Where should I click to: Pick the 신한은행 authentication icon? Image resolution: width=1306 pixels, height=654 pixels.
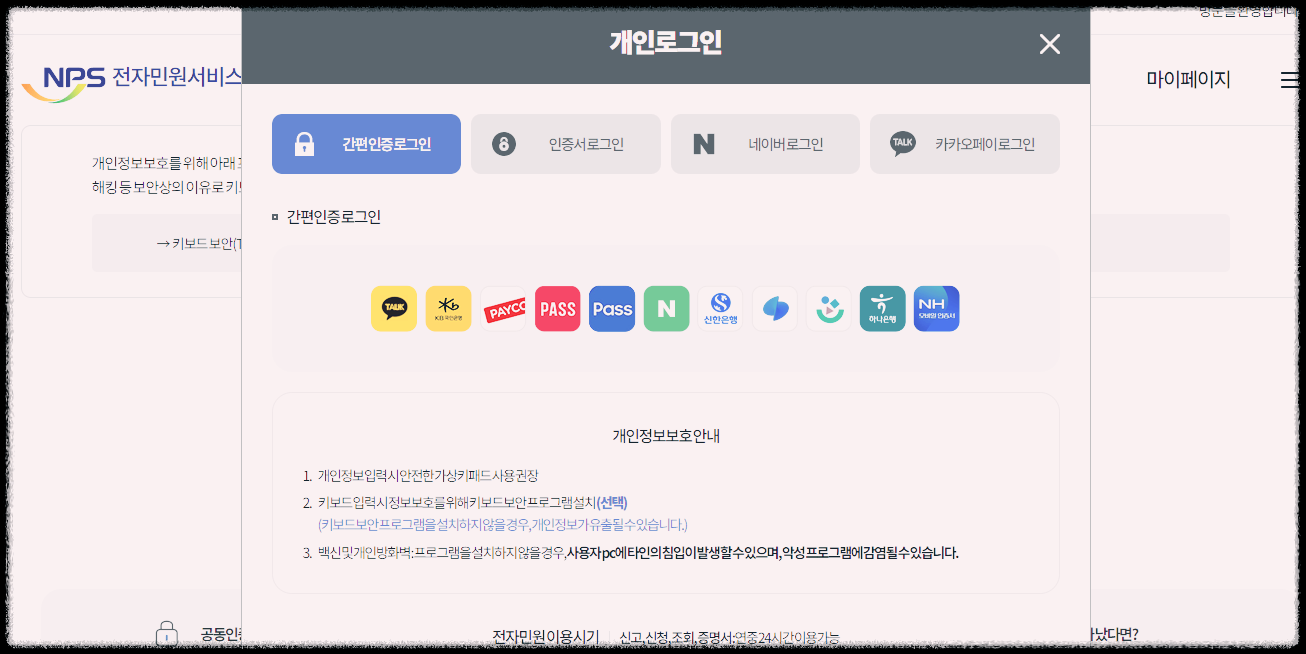pyautogui.click(x=720, y=308)
